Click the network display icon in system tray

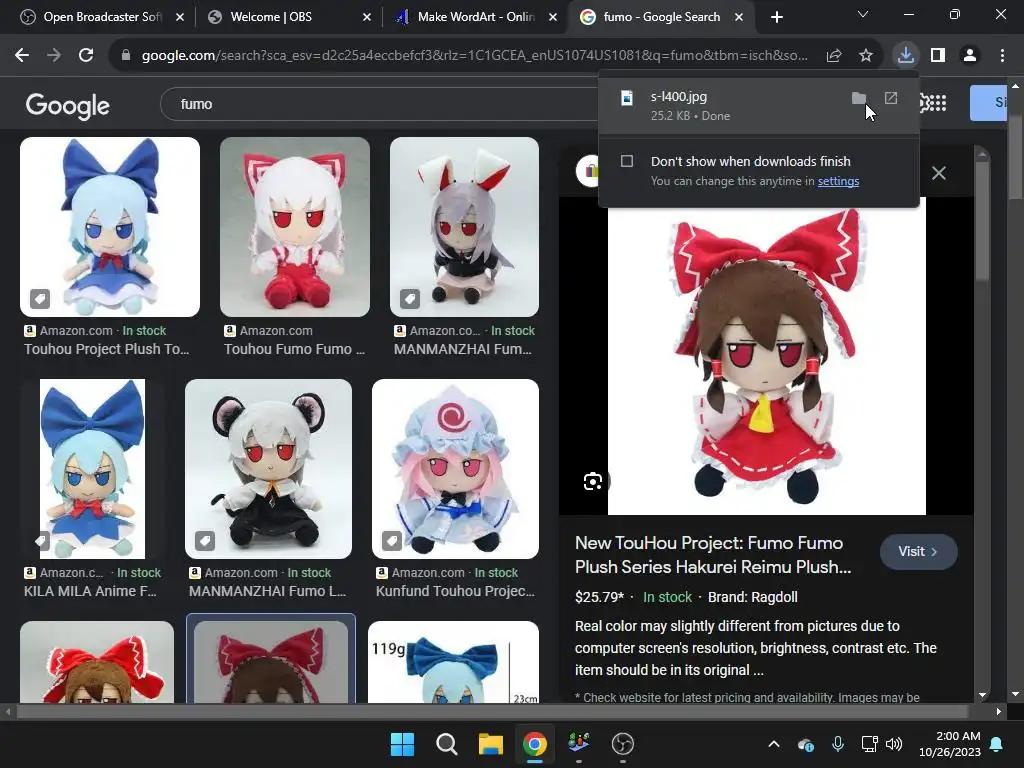coord(869,744)
